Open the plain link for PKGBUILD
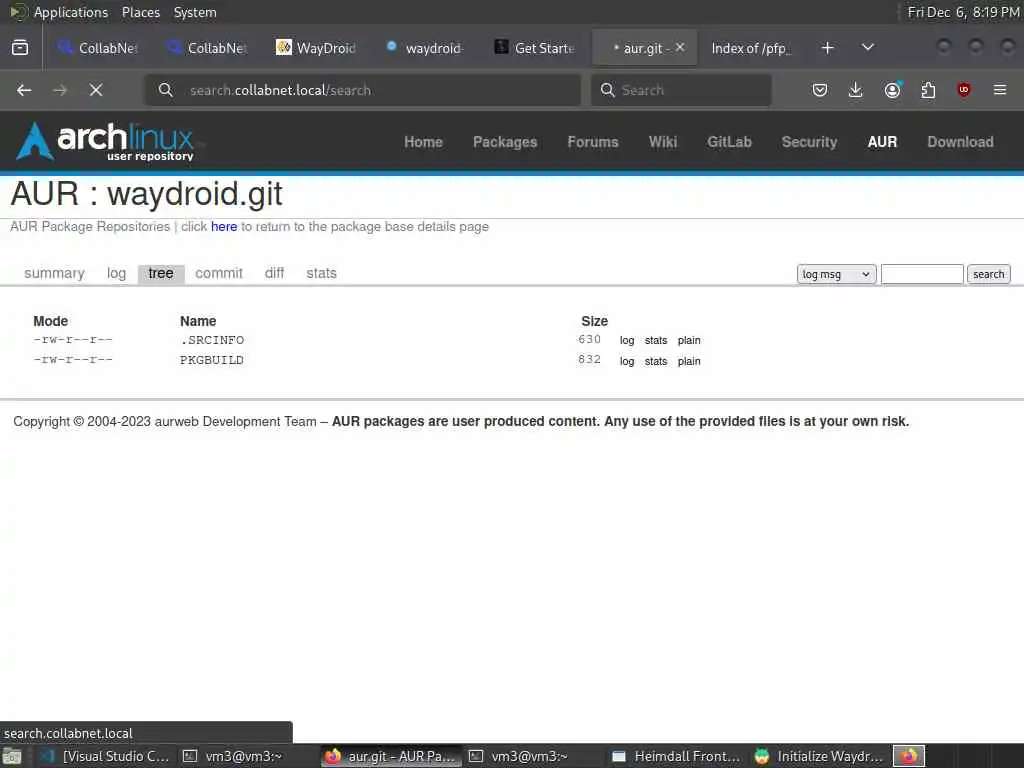 689,361
